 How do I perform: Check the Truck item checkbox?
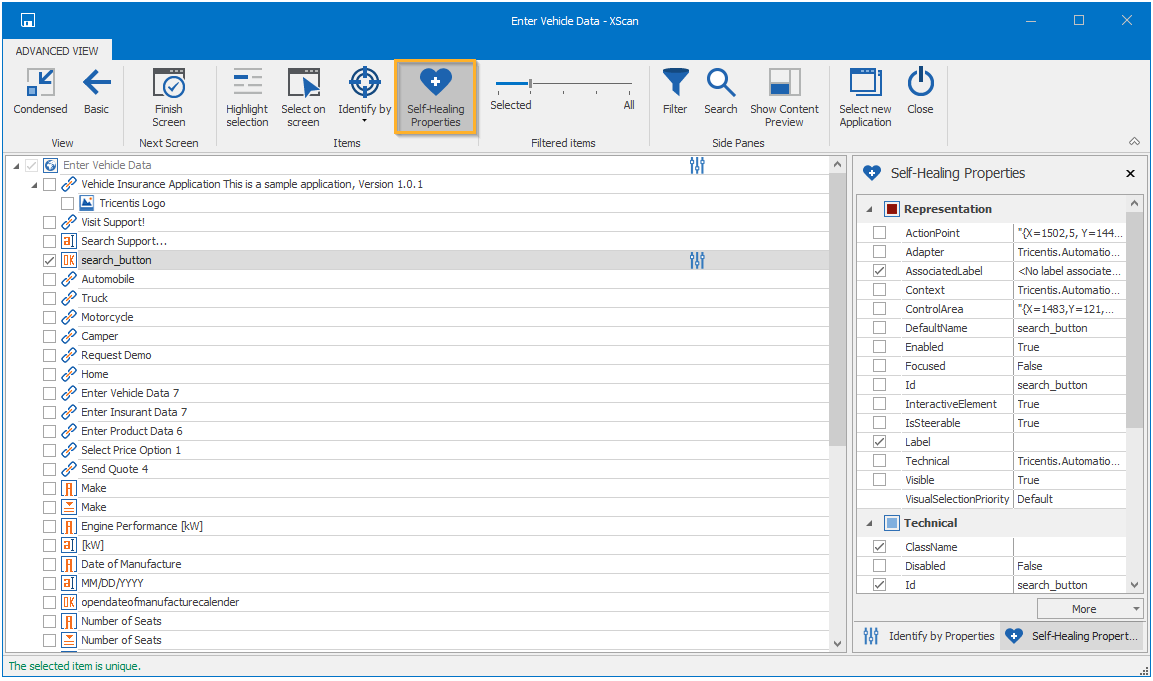pos(50,298)
